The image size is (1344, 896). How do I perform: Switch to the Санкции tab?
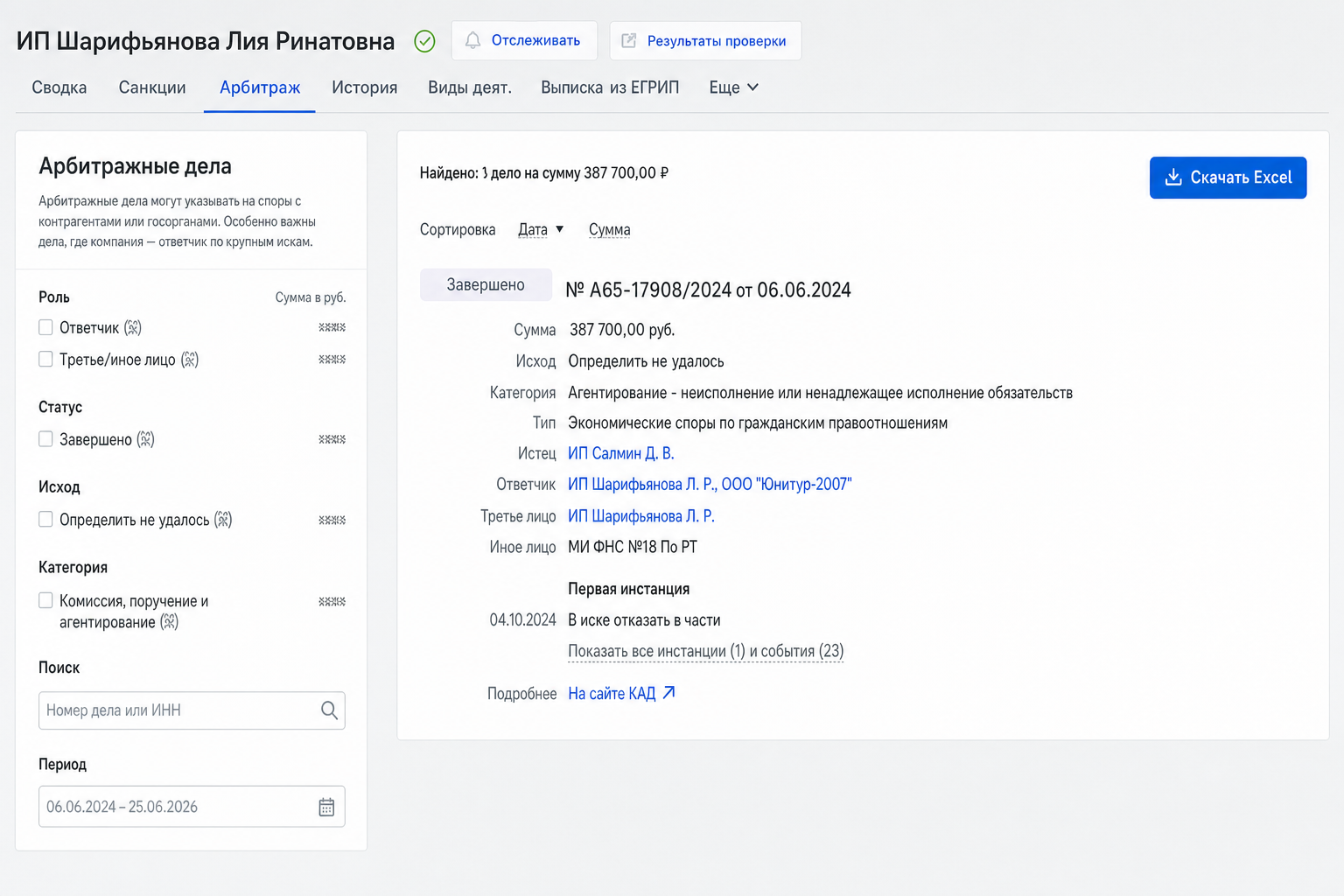pos(152,87)
